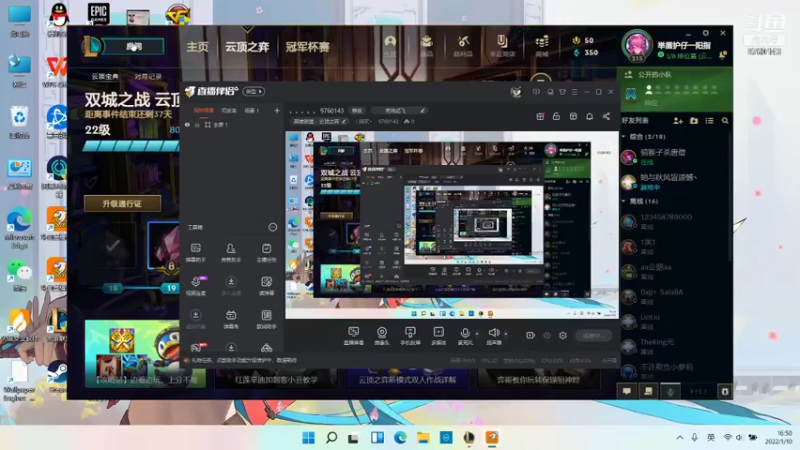Add a new scene with plus button
This screenshot has height=450, width=800.
[277, 110]
